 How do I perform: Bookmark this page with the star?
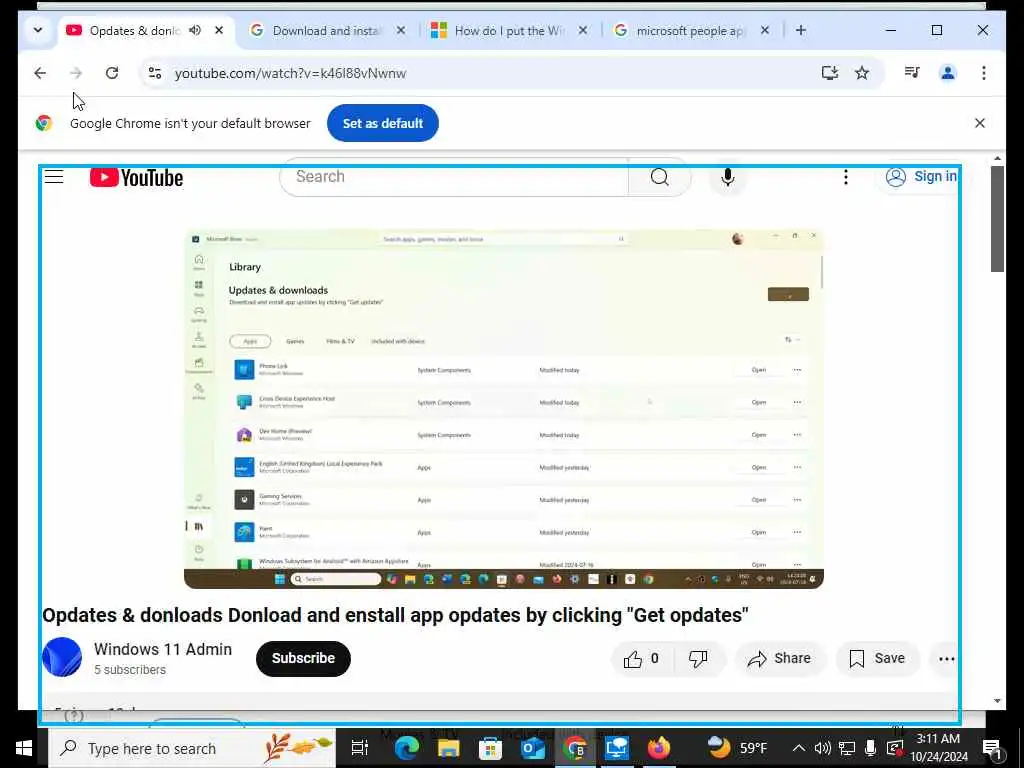point(862,73)
